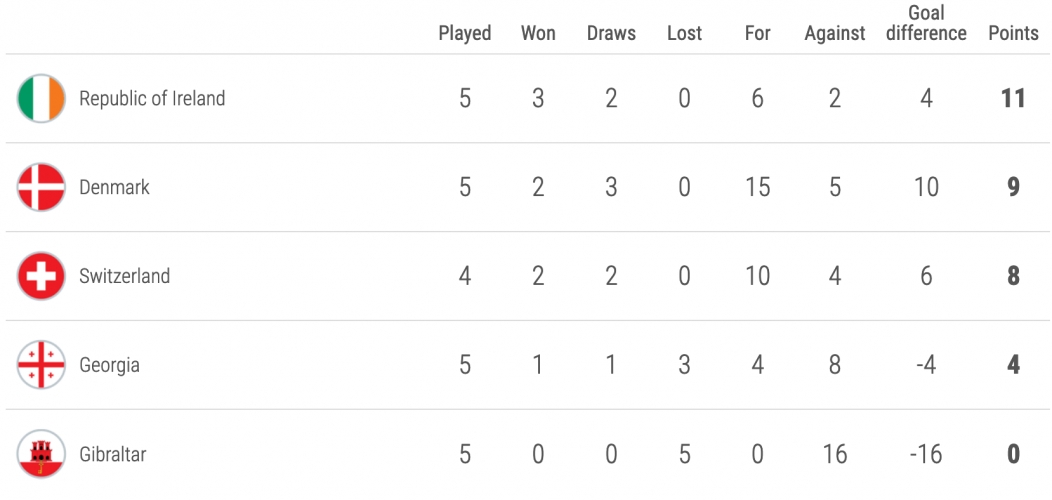
Task: Click the Switzerland flag icon
Action: 41,276
